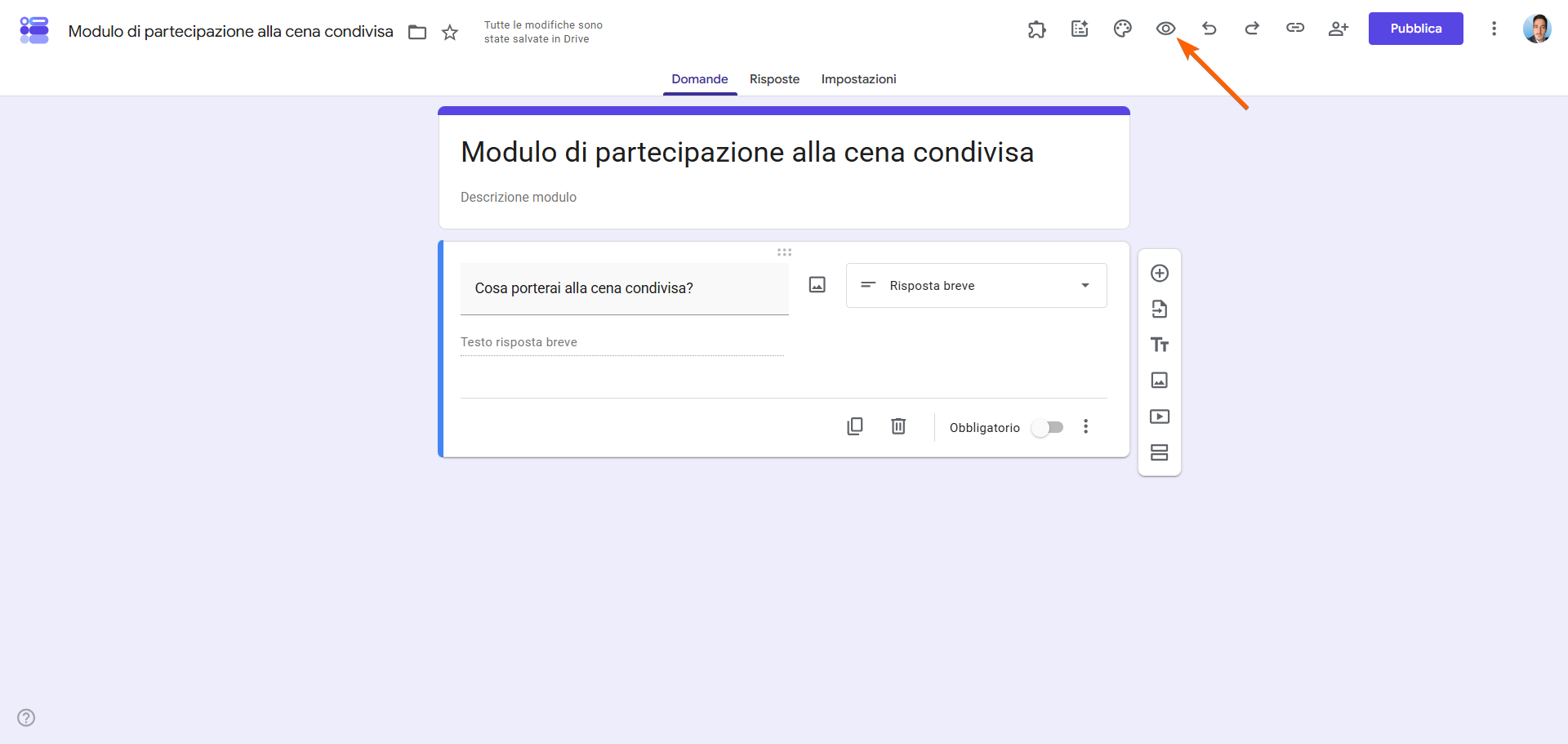Add a new section
Image resolution: width=1568 pixels, height=744 pixels.
(x=1160, y=452)
